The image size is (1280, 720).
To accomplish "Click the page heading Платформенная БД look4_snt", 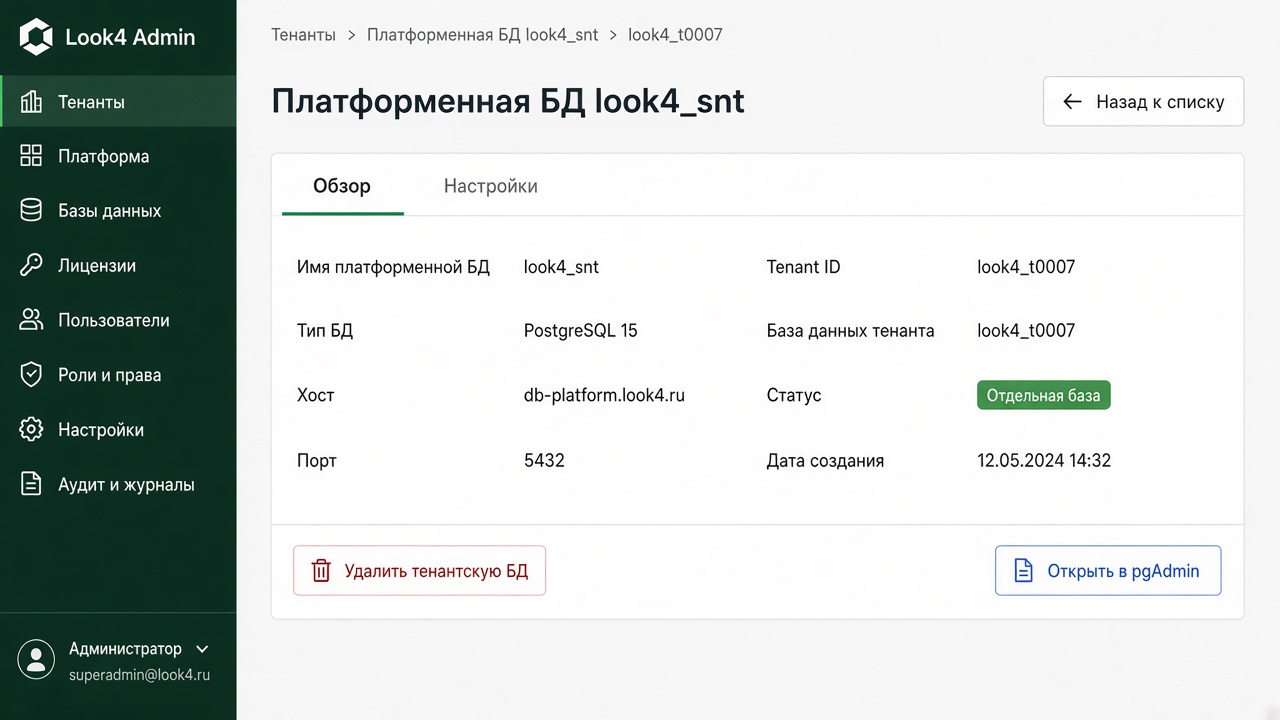I will 508,101.
